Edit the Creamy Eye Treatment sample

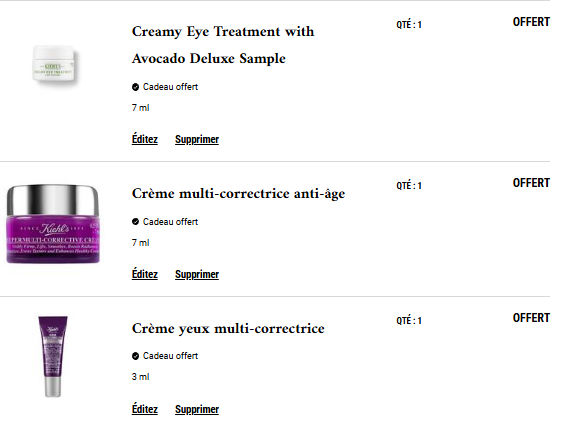(145, 139)
